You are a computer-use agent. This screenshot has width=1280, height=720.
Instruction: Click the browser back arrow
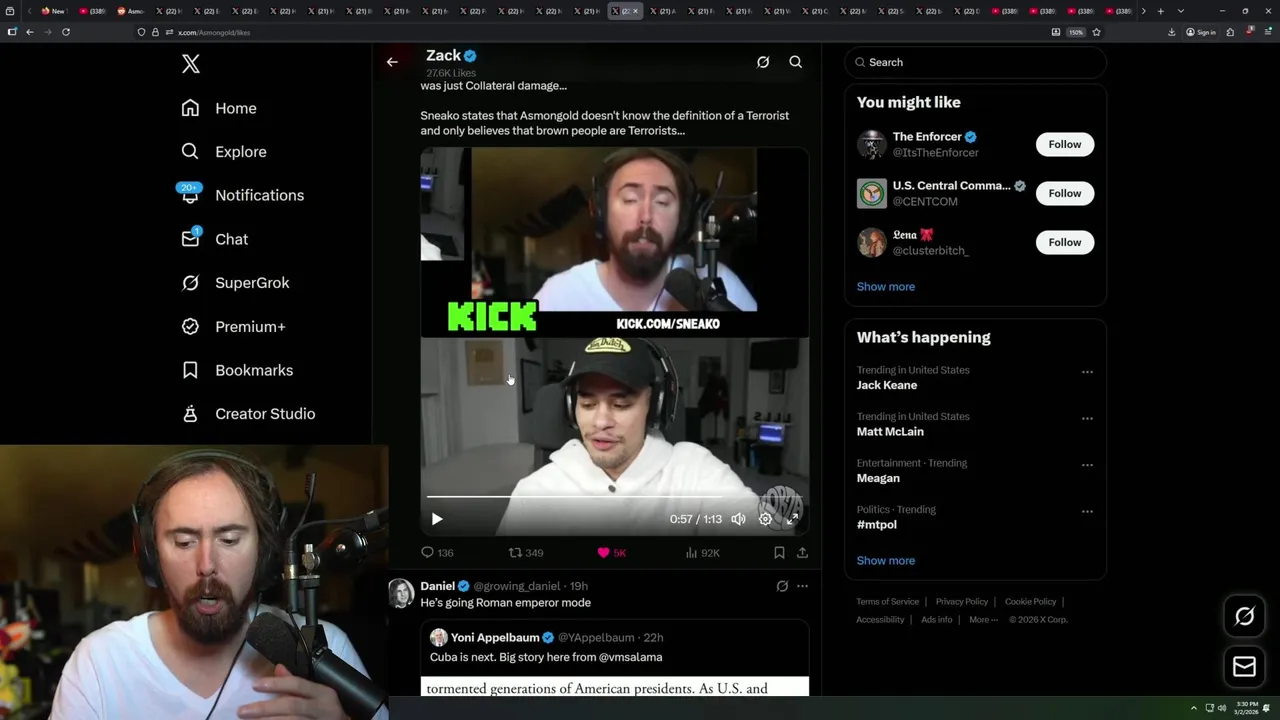click(x=30, y=32)
